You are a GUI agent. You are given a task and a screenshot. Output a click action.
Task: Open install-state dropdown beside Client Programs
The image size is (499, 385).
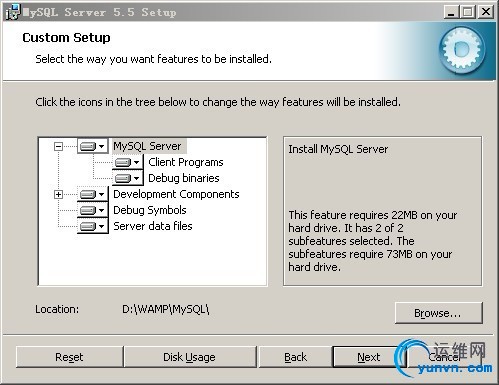(x=128, y=162)
